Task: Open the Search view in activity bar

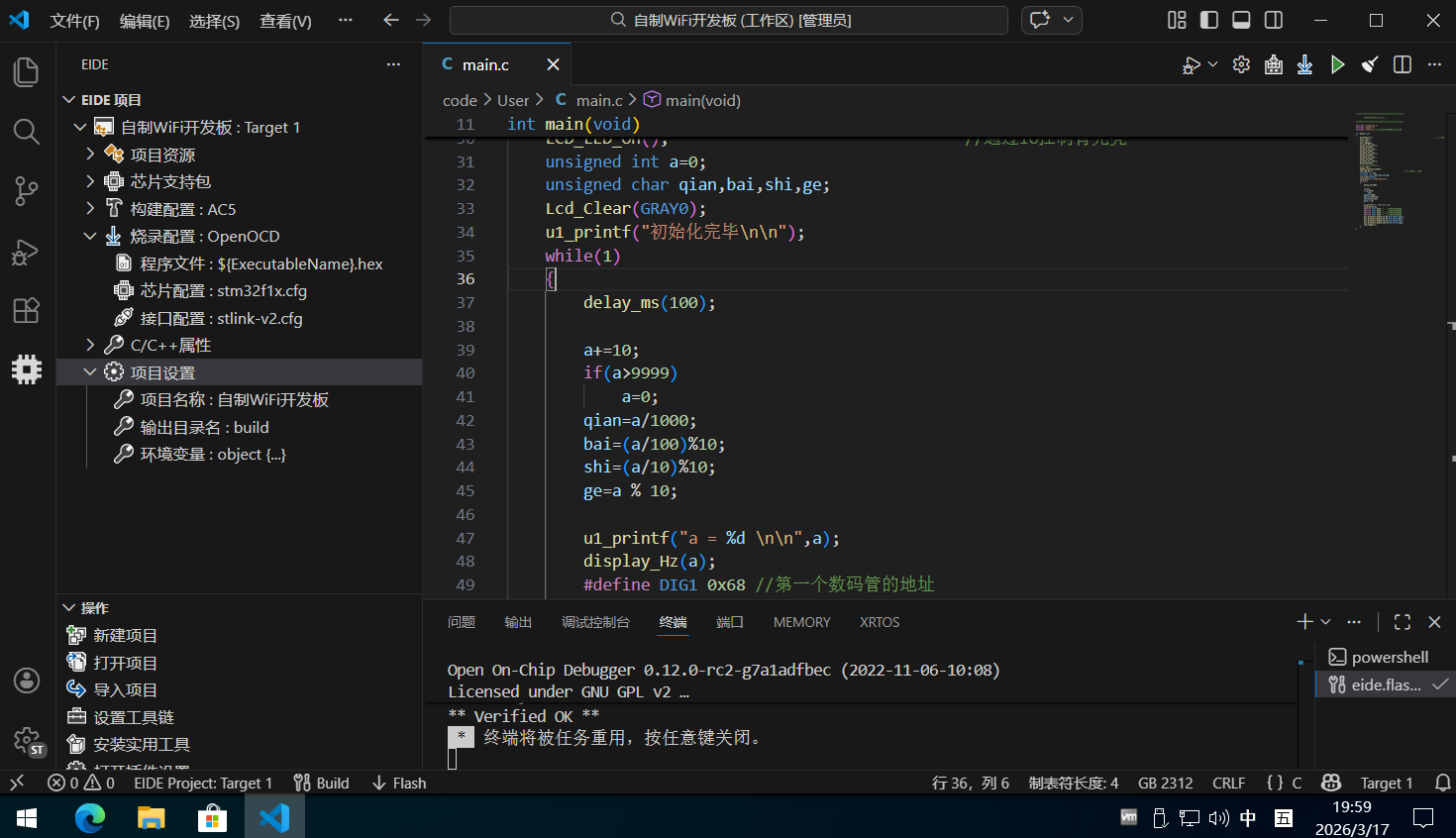Action: pos(27,132)
